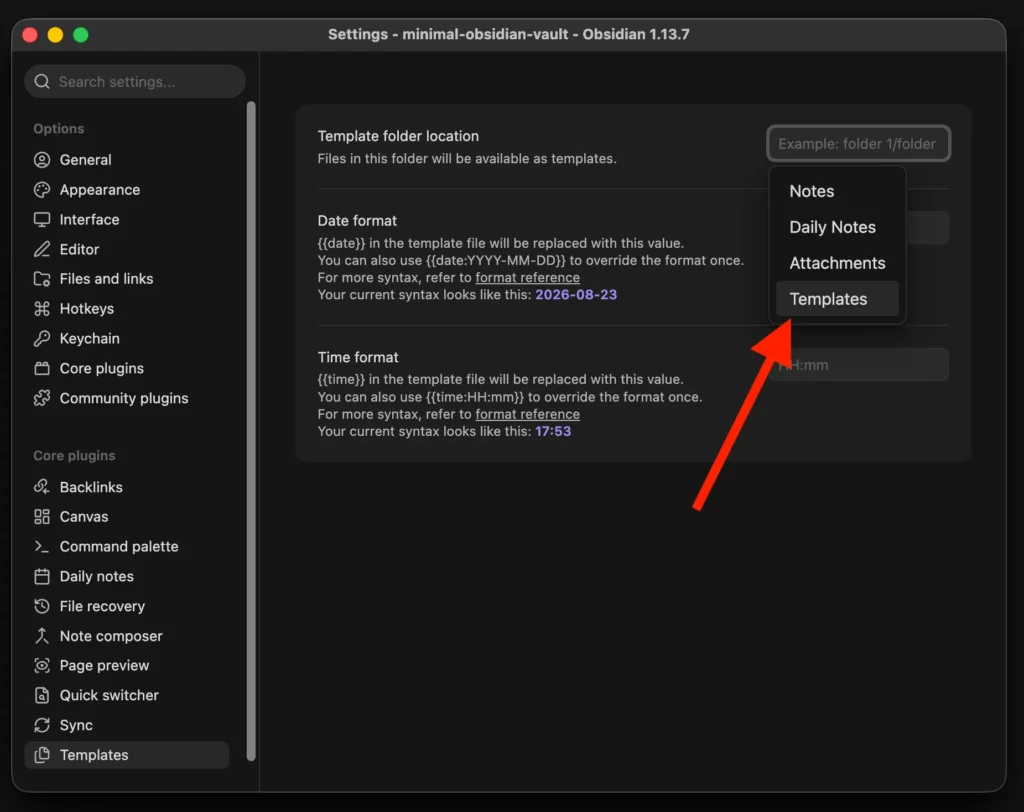Screen dimensions: 1024x812
Task: Open Daily notes plugin options
Action: [x=127, y=576]
